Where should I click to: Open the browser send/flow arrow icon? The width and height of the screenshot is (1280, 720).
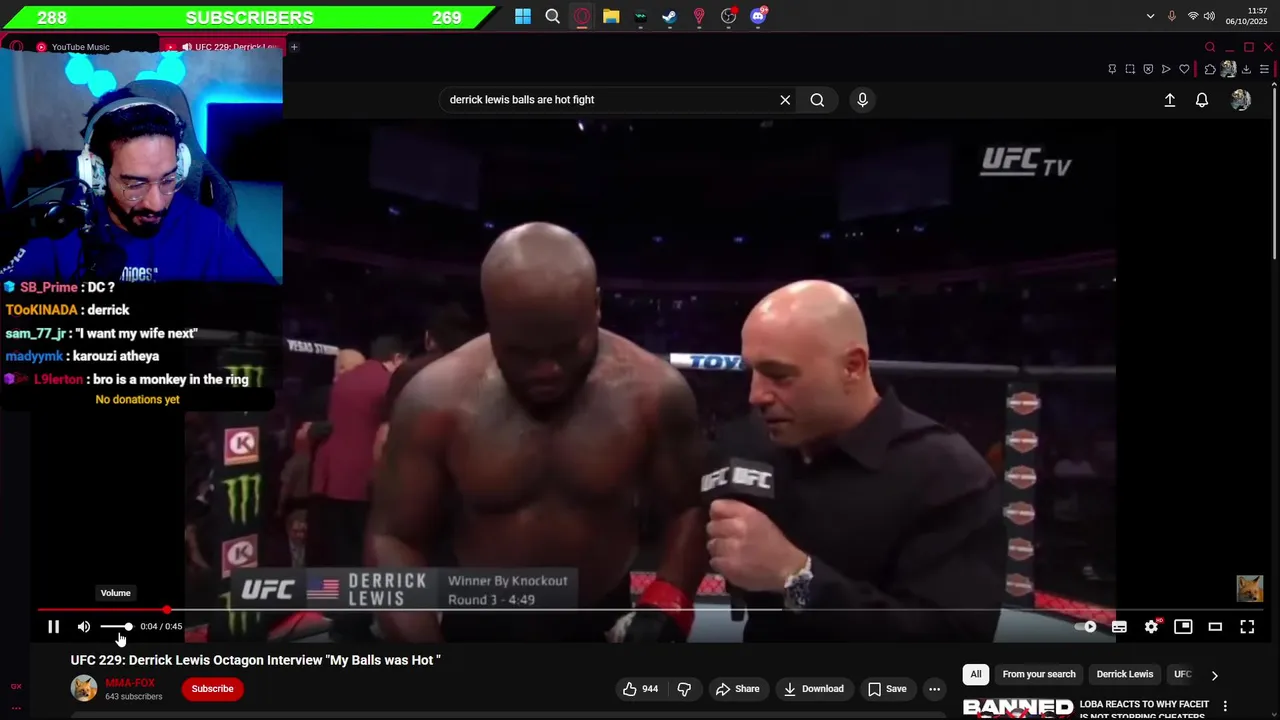pyautogui.click(x=1166, y=69)
